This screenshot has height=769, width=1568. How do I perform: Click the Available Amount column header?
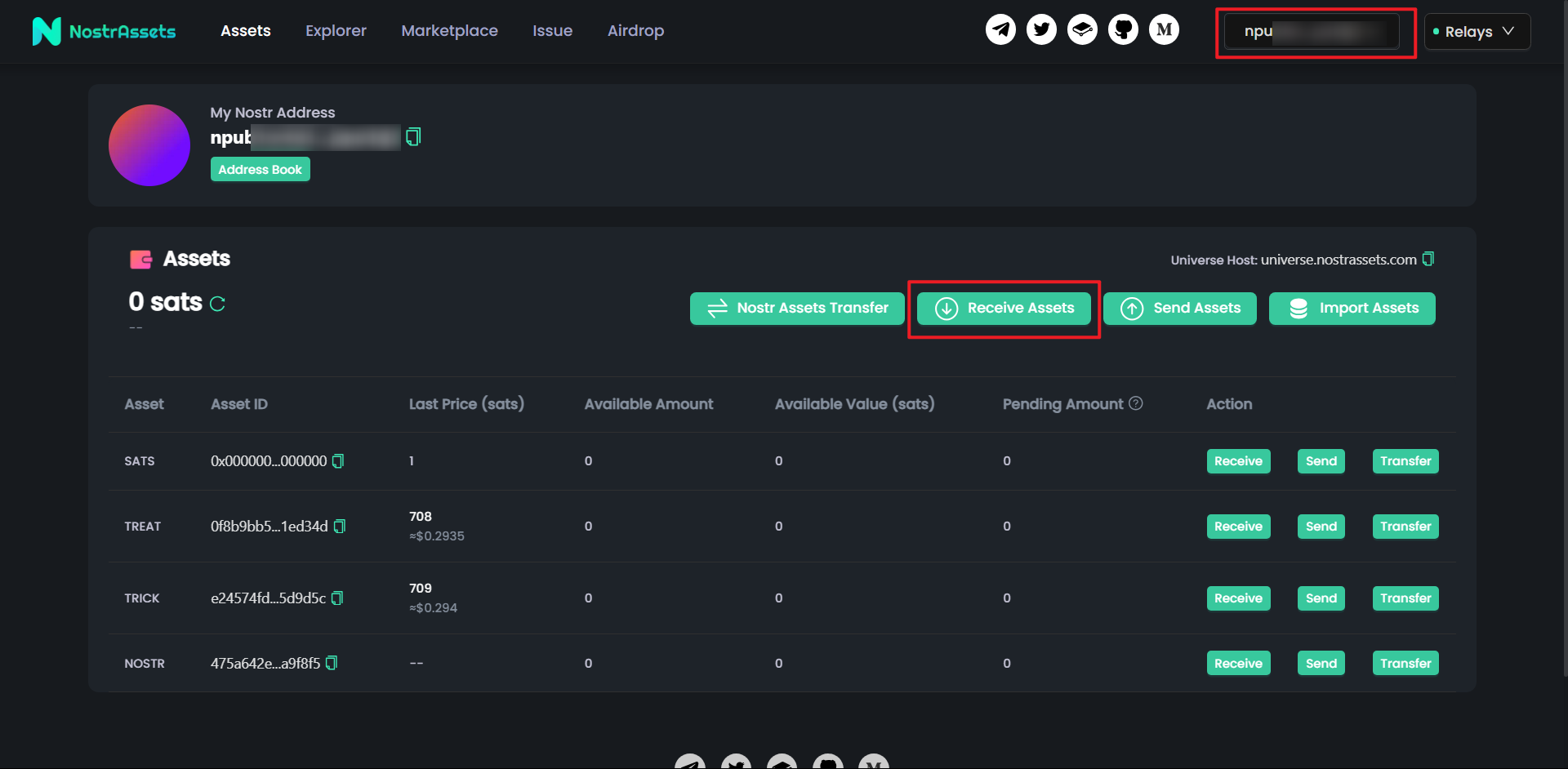tap(648, 404)
